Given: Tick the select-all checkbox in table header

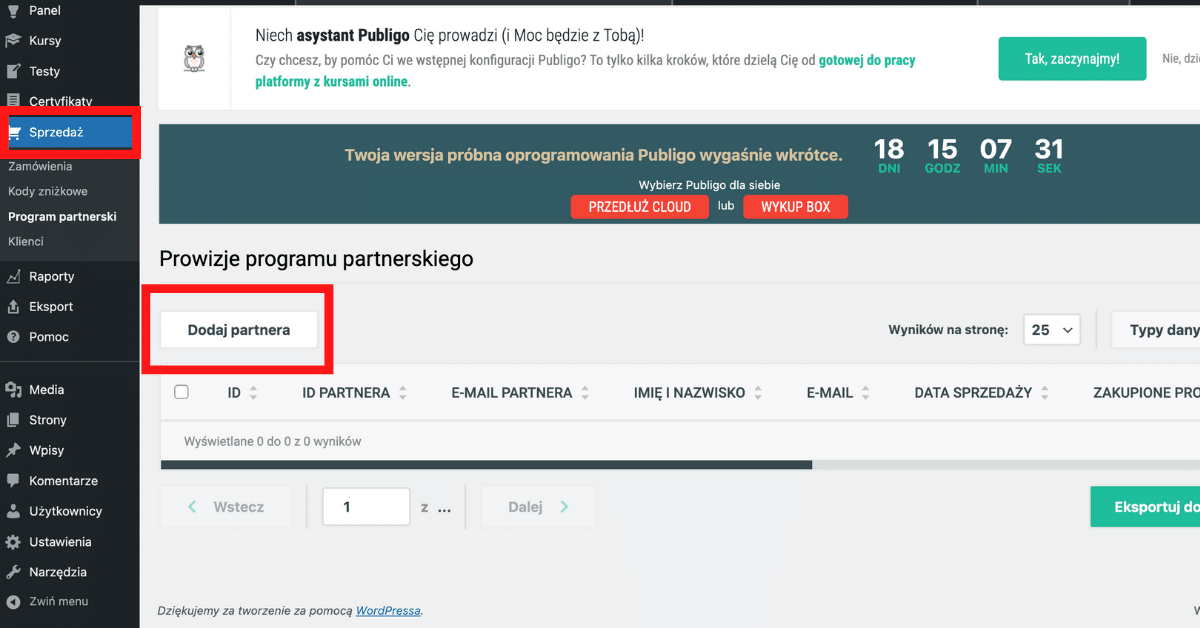Looking at the screenshot, I should coord(181,392).
